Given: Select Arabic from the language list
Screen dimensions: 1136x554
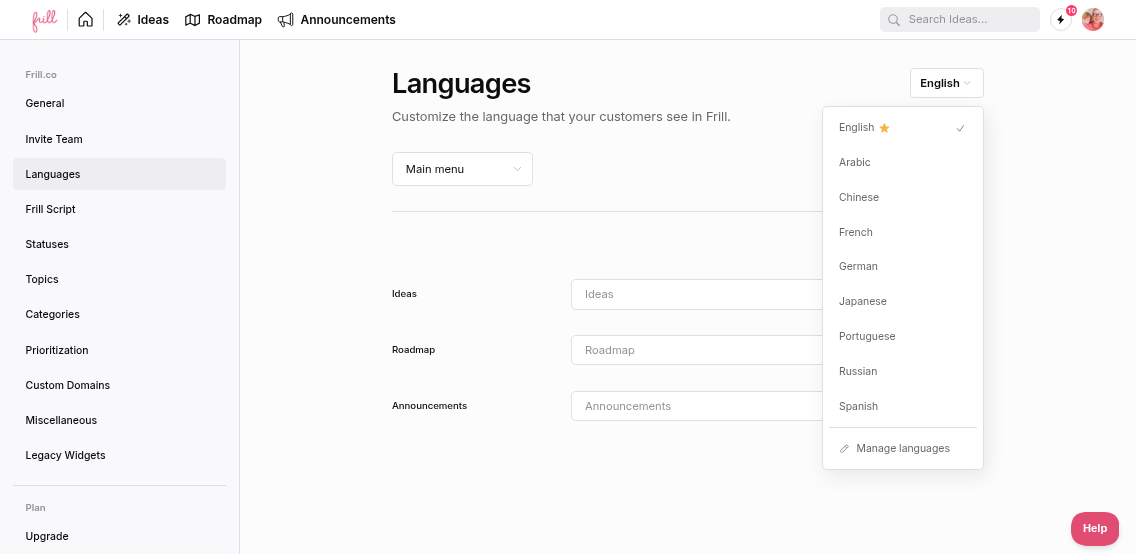Looking at the screenshot, I should click(x=903, y=162).
